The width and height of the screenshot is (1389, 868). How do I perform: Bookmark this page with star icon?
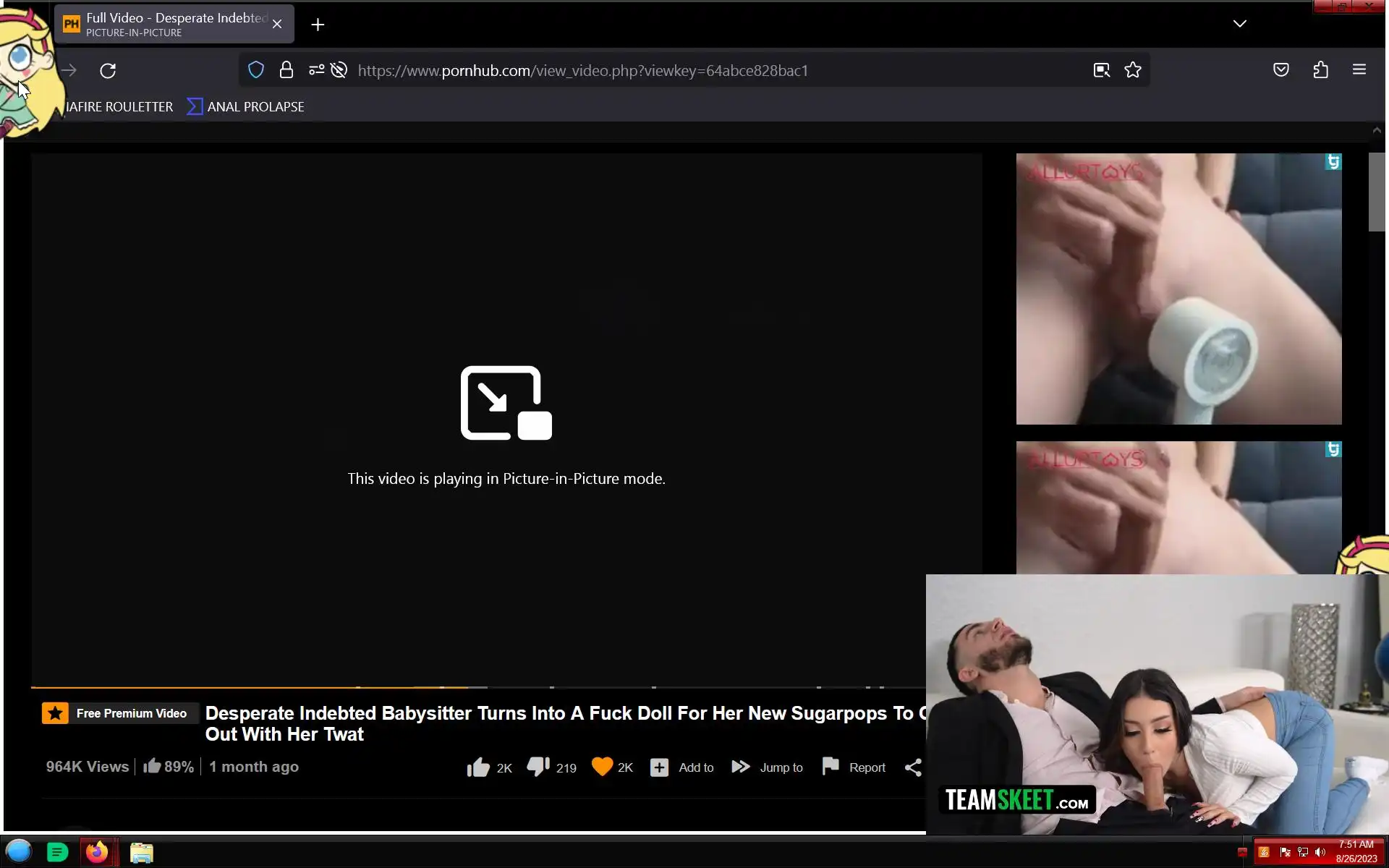[1133, 70]
